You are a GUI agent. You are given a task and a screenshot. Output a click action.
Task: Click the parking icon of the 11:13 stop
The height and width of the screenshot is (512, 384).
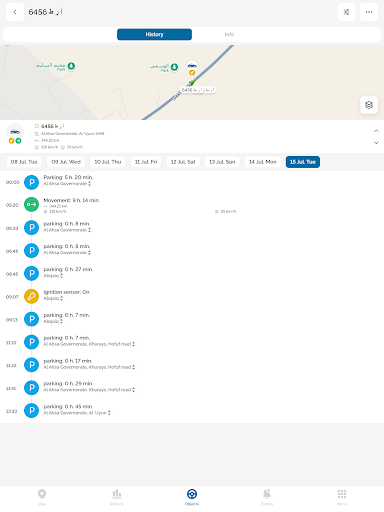32,342
